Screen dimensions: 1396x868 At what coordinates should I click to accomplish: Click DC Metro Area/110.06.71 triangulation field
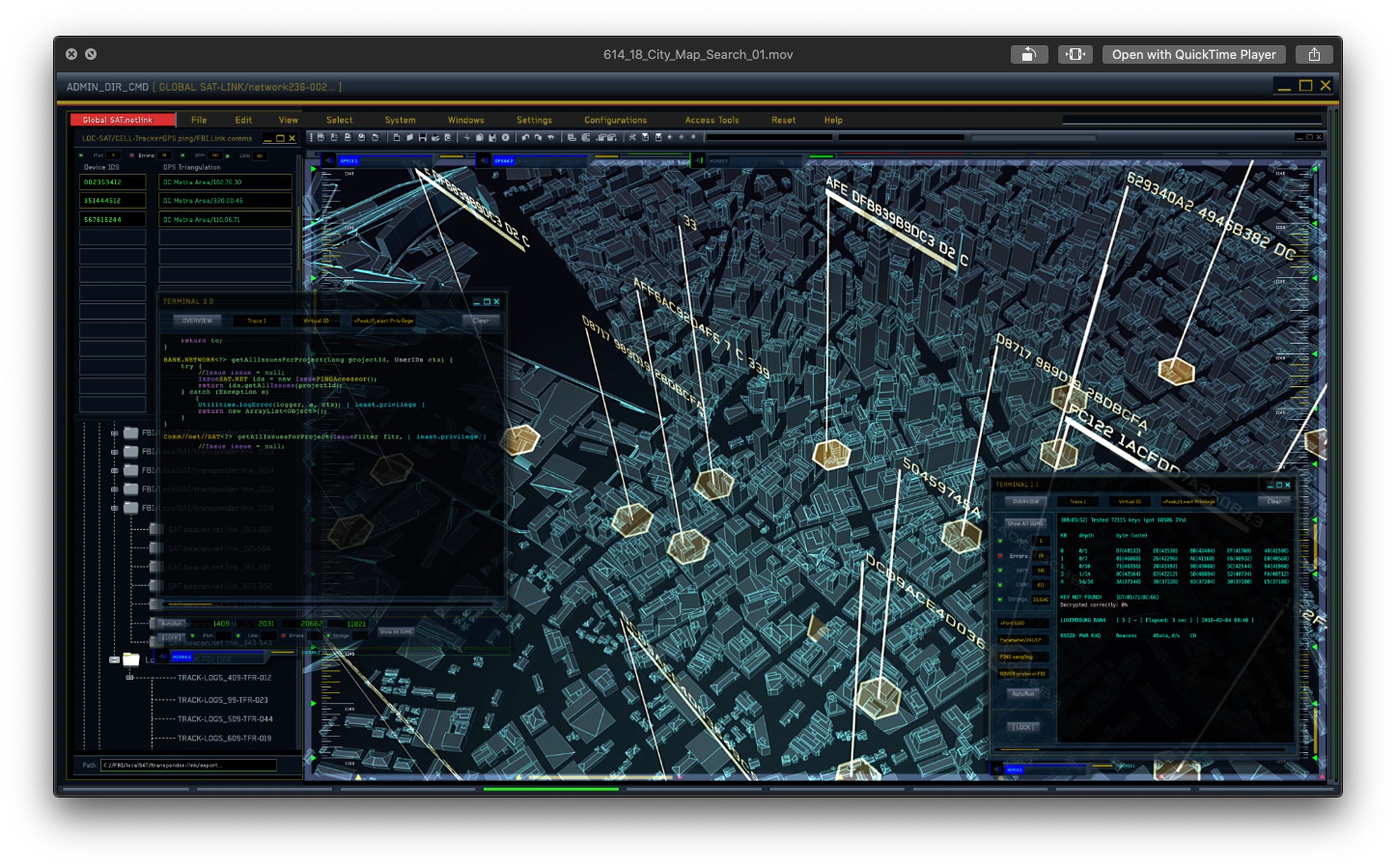225,219
